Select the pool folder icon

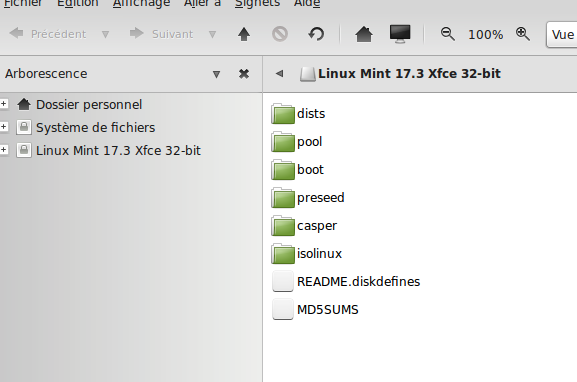[283, 141]
